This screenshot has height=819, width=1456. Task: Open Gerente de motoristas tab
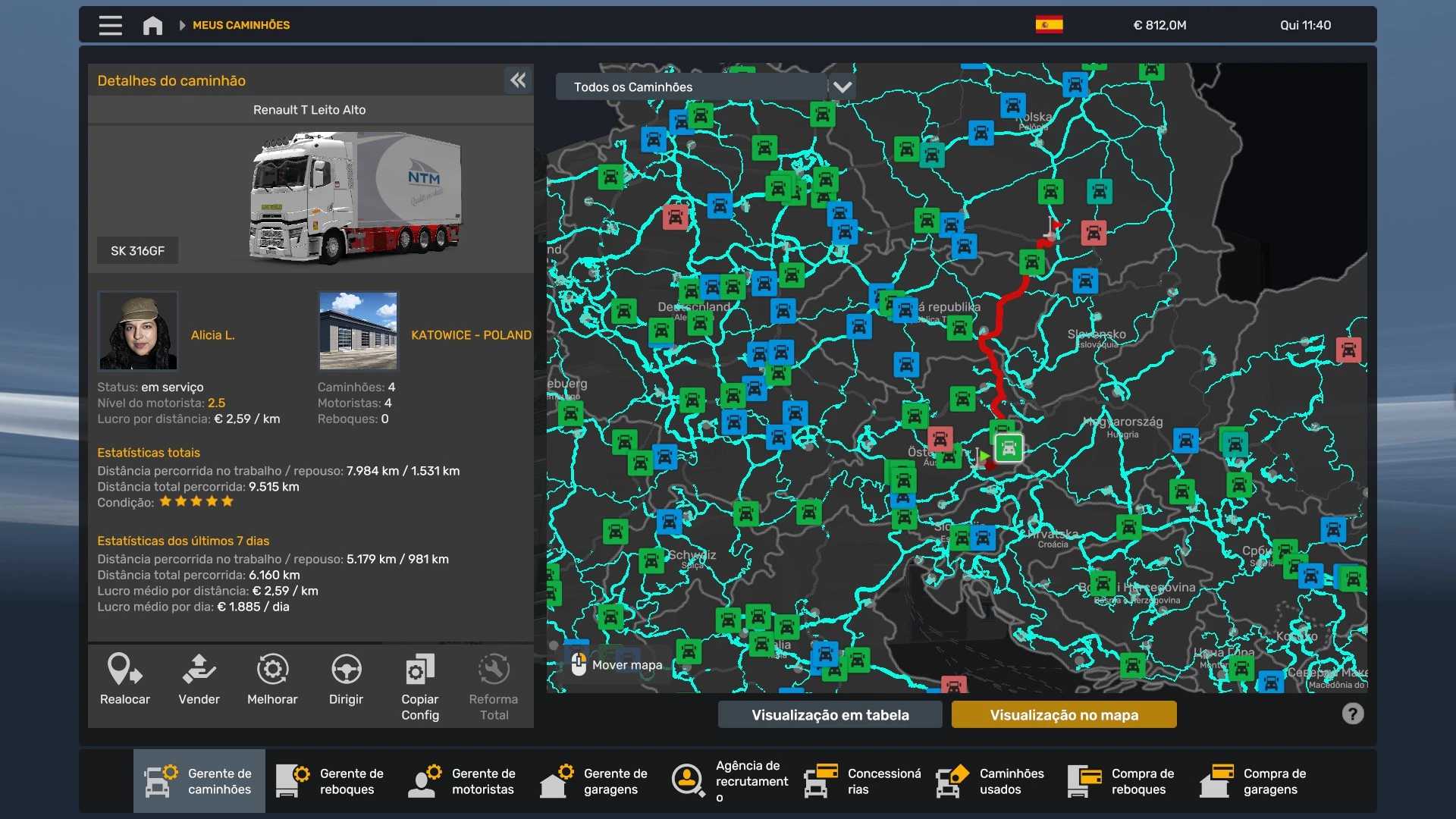pos(463,781)
